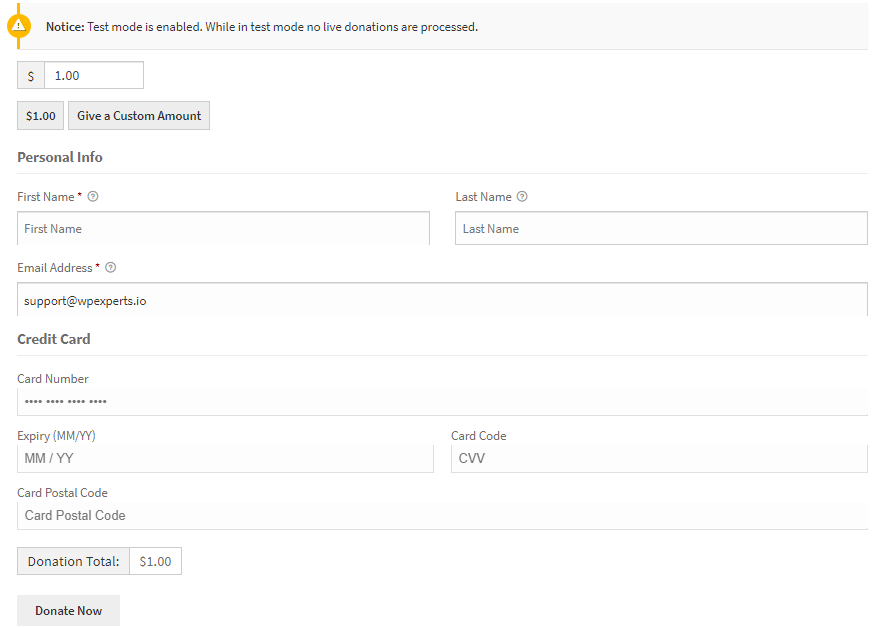The image size is (885, 628).
Task: Click the Email Address help tooltip icon
Action: pyautogui.click(x=111, y=267)
